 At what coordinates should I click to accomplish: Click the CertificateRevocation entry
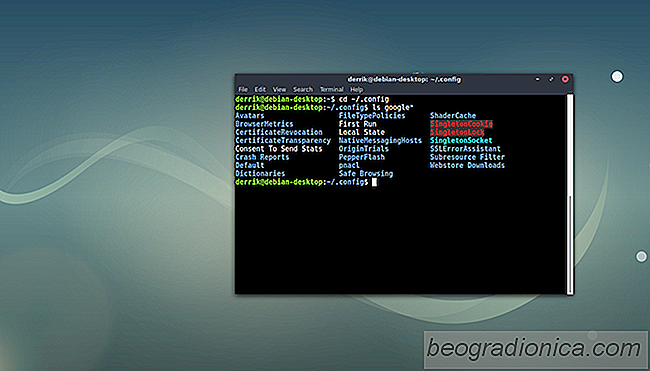coord(279,132)
